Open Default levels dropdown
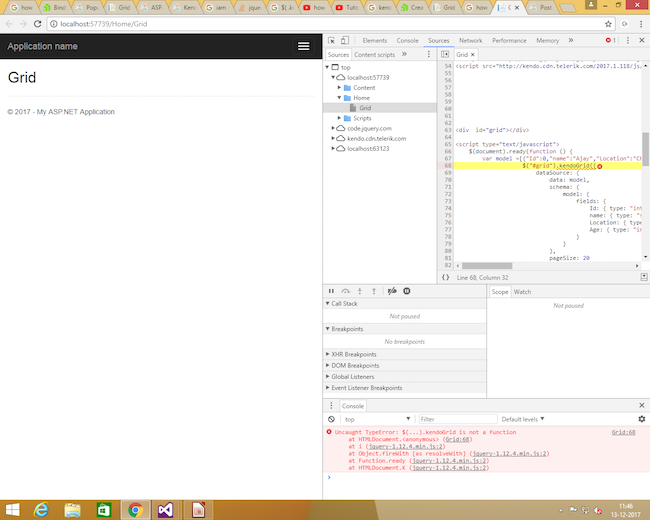 point(523,419)
